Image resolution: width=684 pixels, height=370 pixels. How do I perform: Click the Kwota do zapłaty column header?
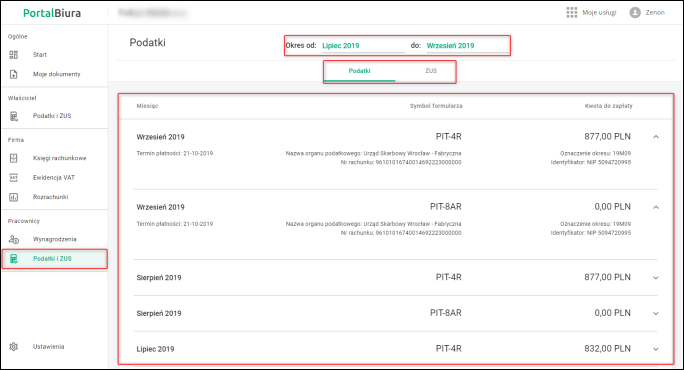609,106
